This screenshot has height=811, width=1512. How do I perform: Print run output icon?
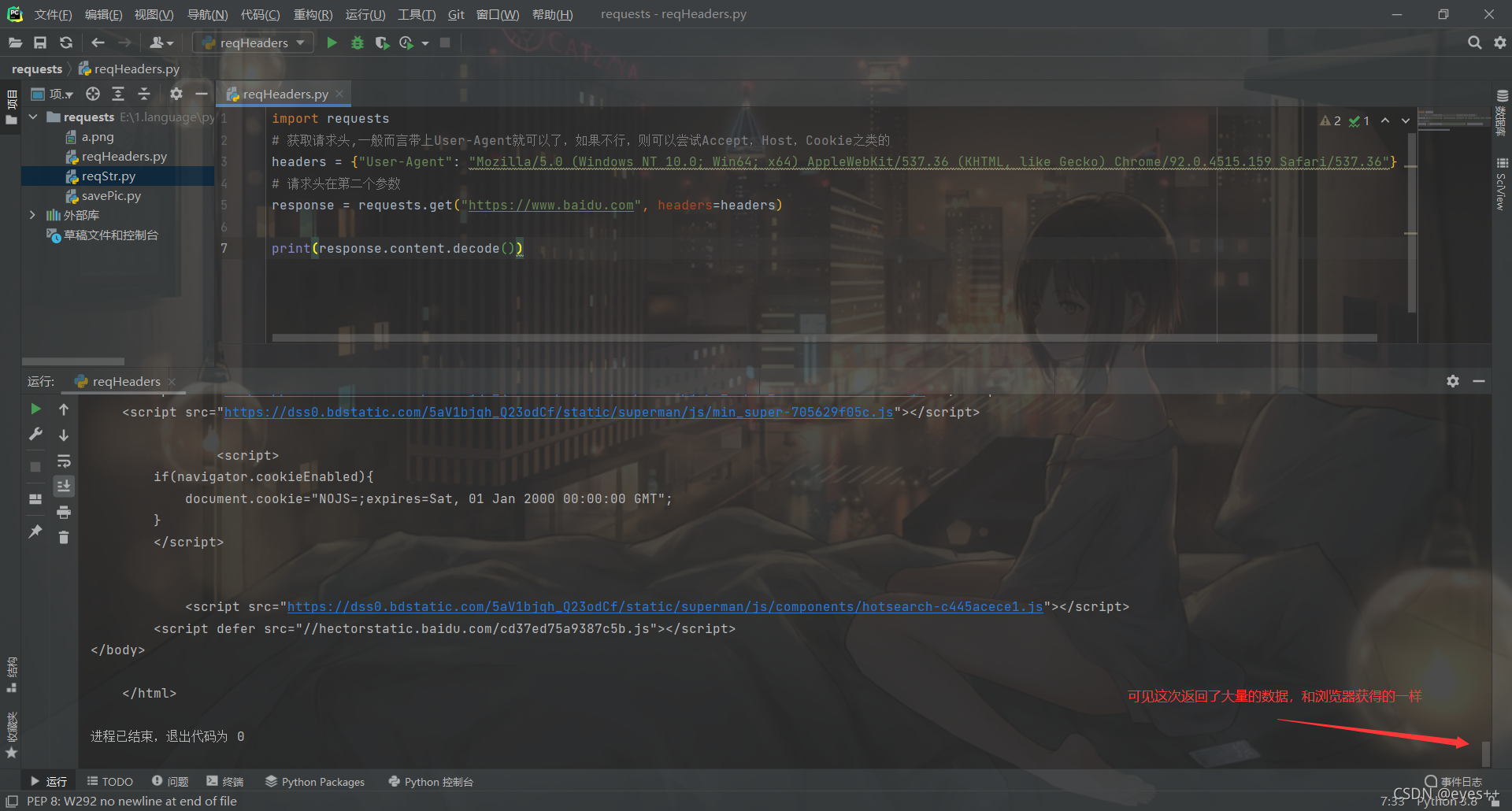point(64,513)
